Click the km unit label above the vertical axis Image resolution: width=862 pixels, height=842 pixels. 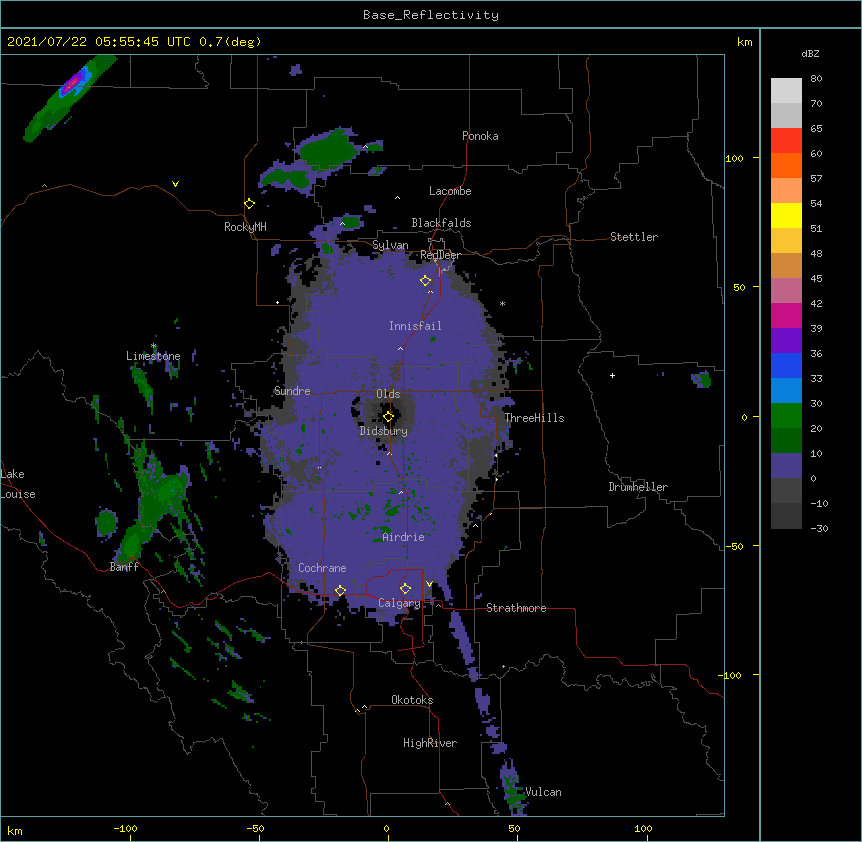pyautogui.click(x=745, y=42)
